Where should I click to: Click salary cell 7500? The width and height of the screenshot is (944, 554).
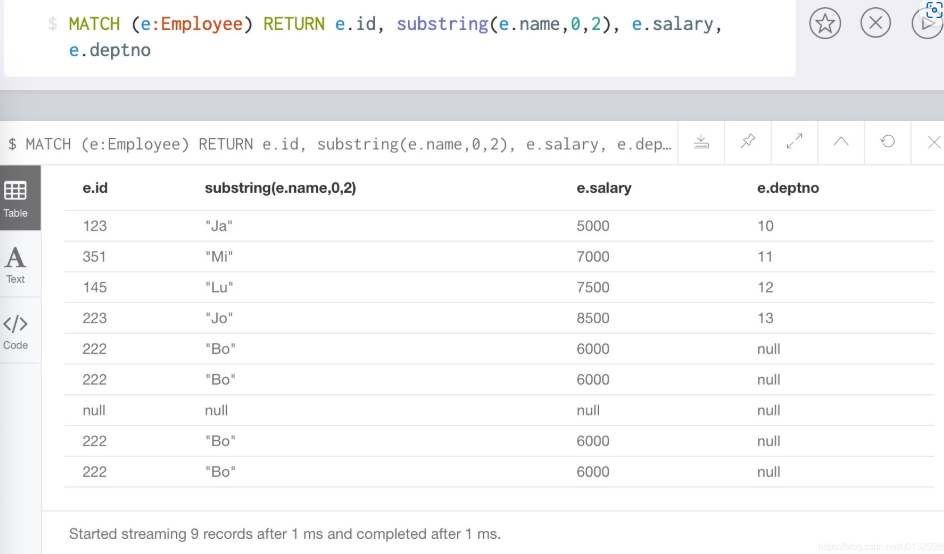tap(593, 287)
